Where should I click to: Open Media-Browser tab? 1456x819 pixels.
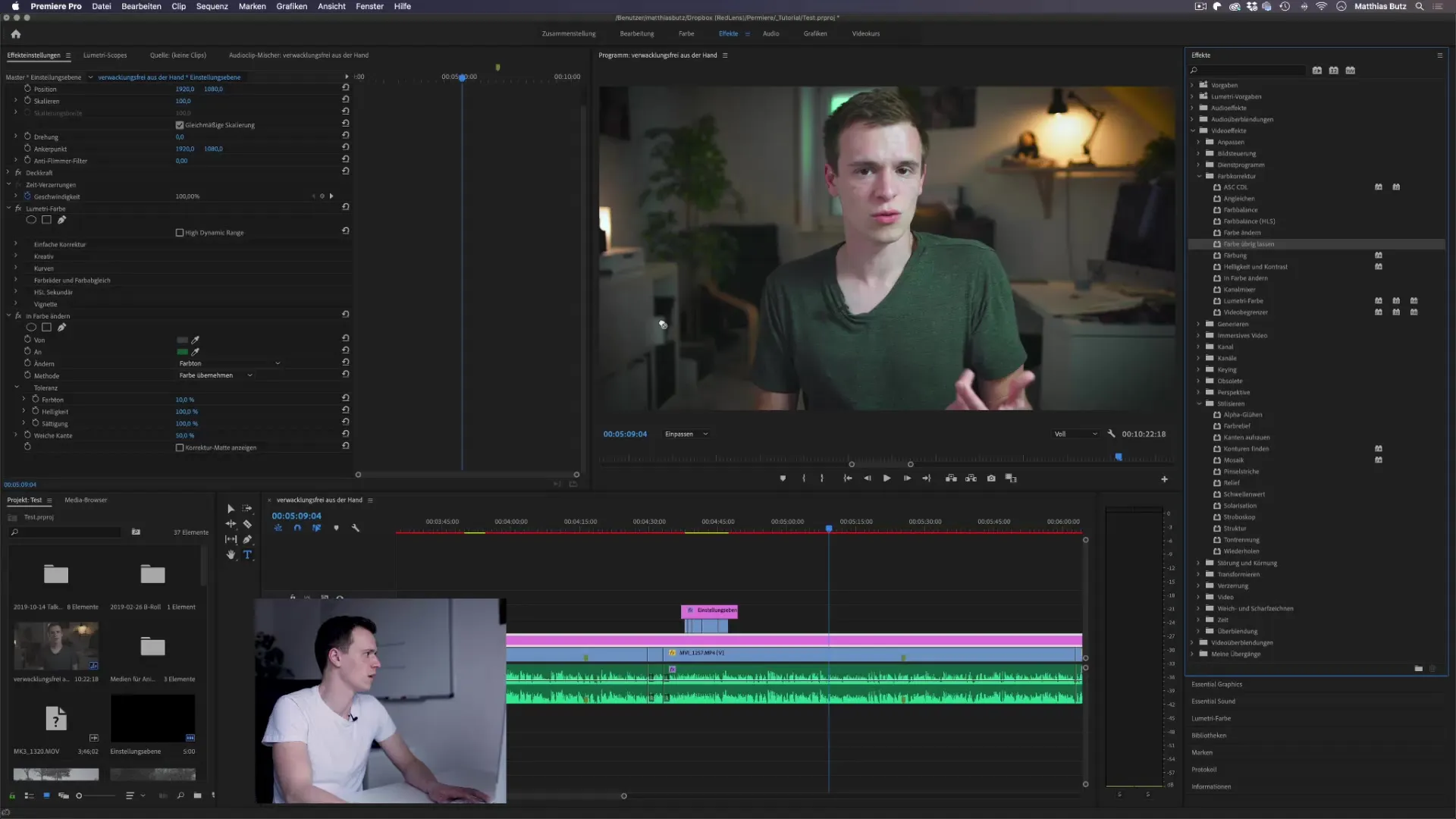[86, 500]
